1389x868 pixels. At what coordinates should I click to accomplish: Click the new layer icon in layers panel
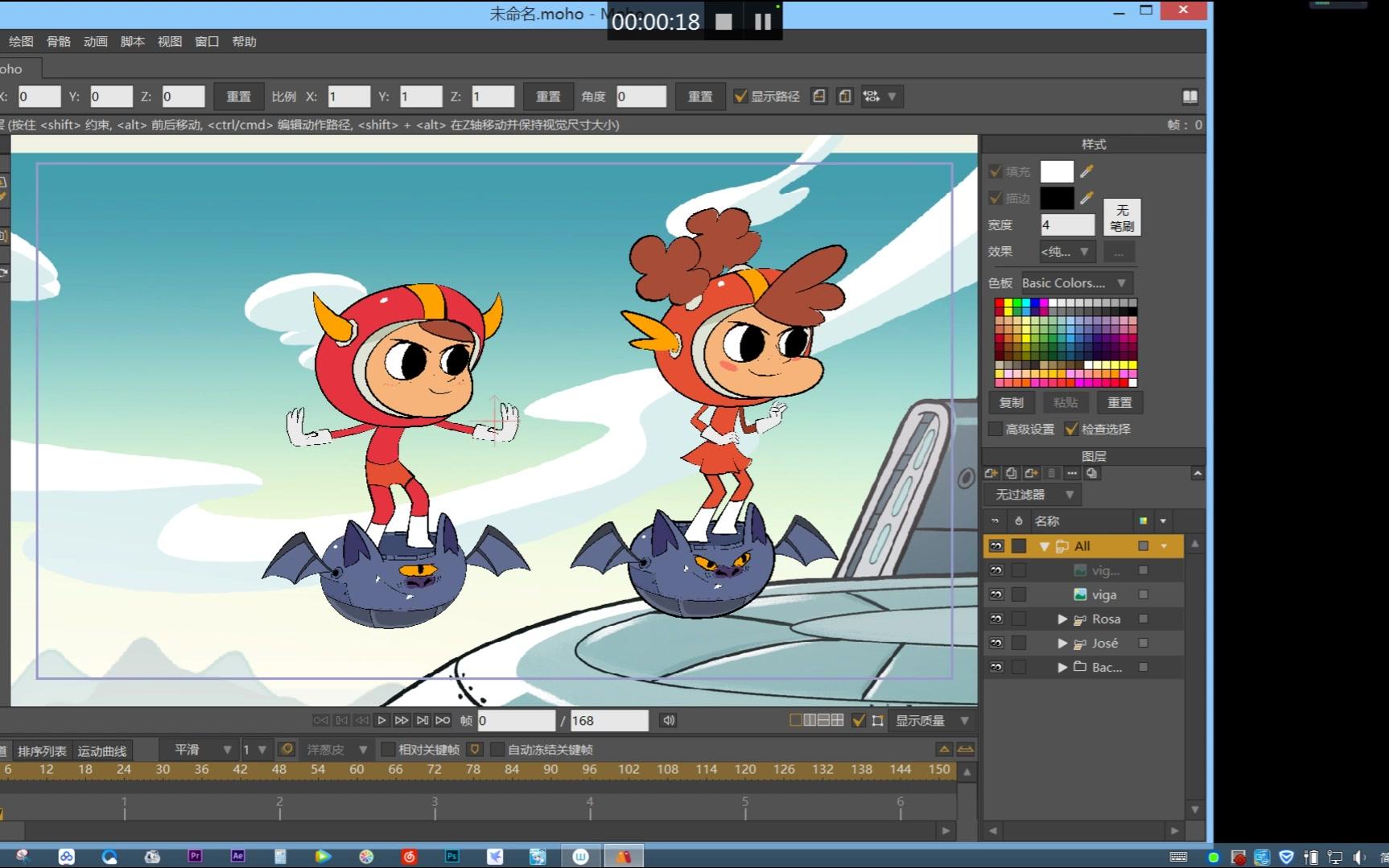coord(991,473)
